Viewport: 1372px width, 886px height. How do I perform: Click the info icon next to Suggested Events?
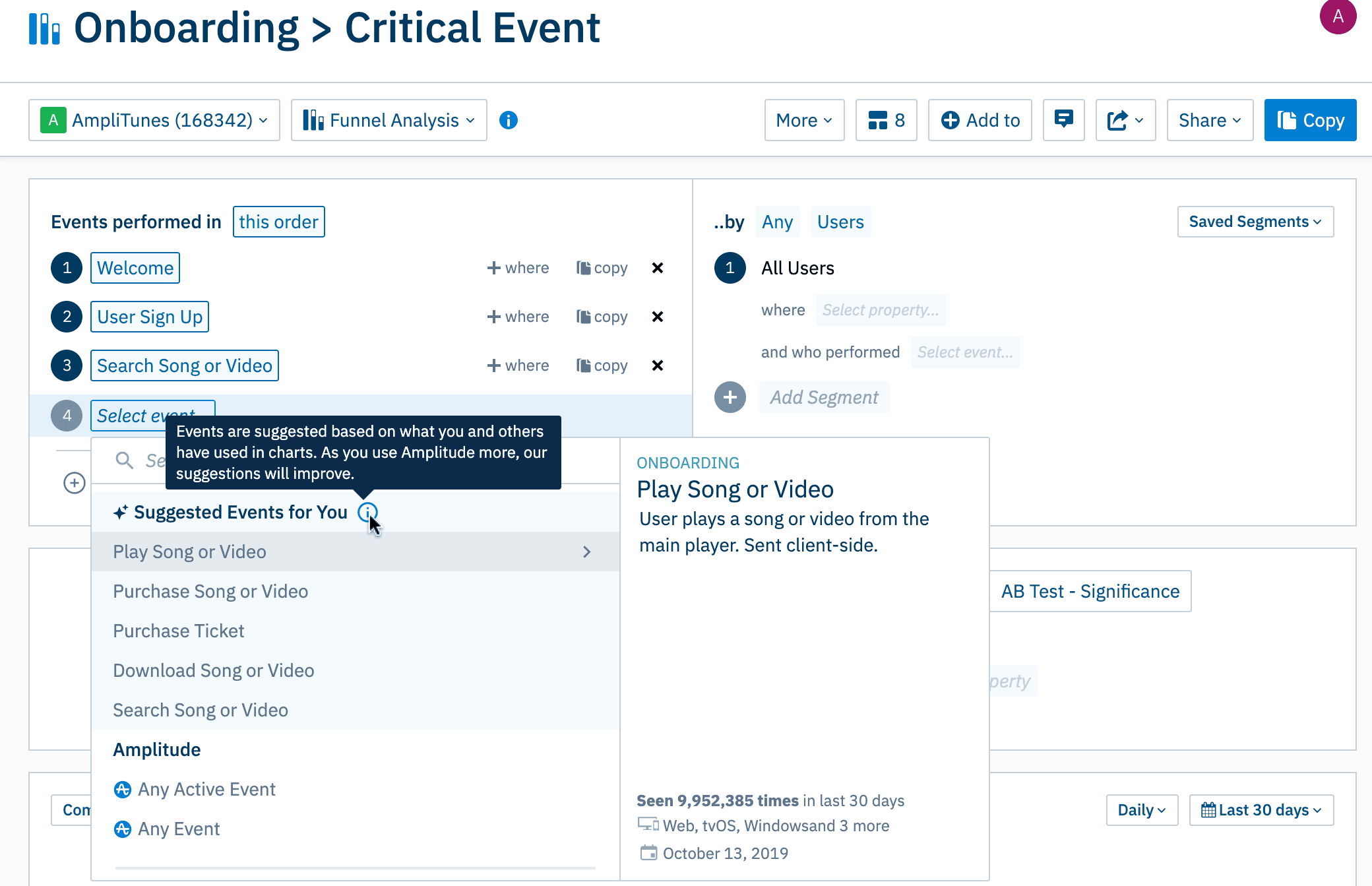tap(368, 512)
